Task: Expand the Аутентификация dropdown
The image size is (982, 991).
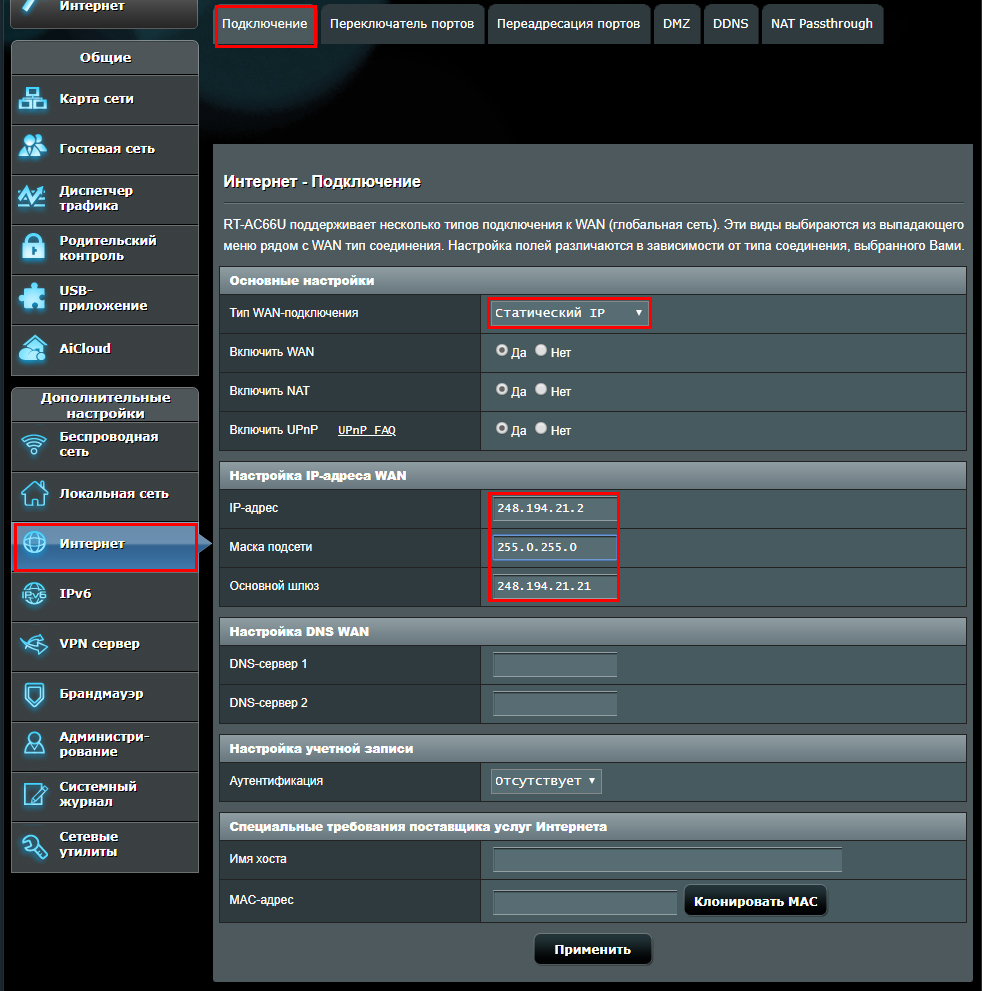Action: (x=546, y=781)
